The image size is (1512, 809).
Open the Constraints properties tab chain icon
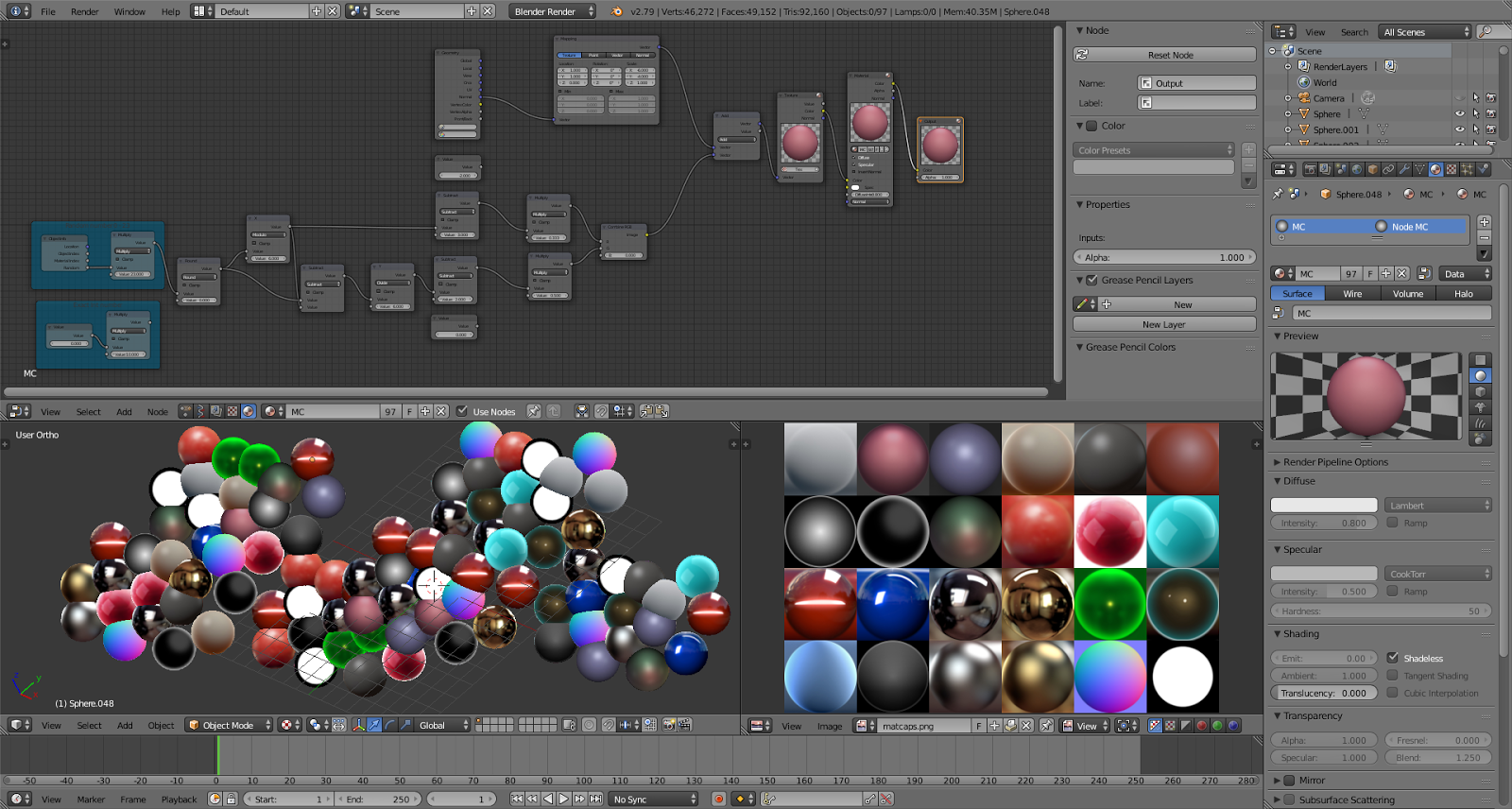[1388, 169]
